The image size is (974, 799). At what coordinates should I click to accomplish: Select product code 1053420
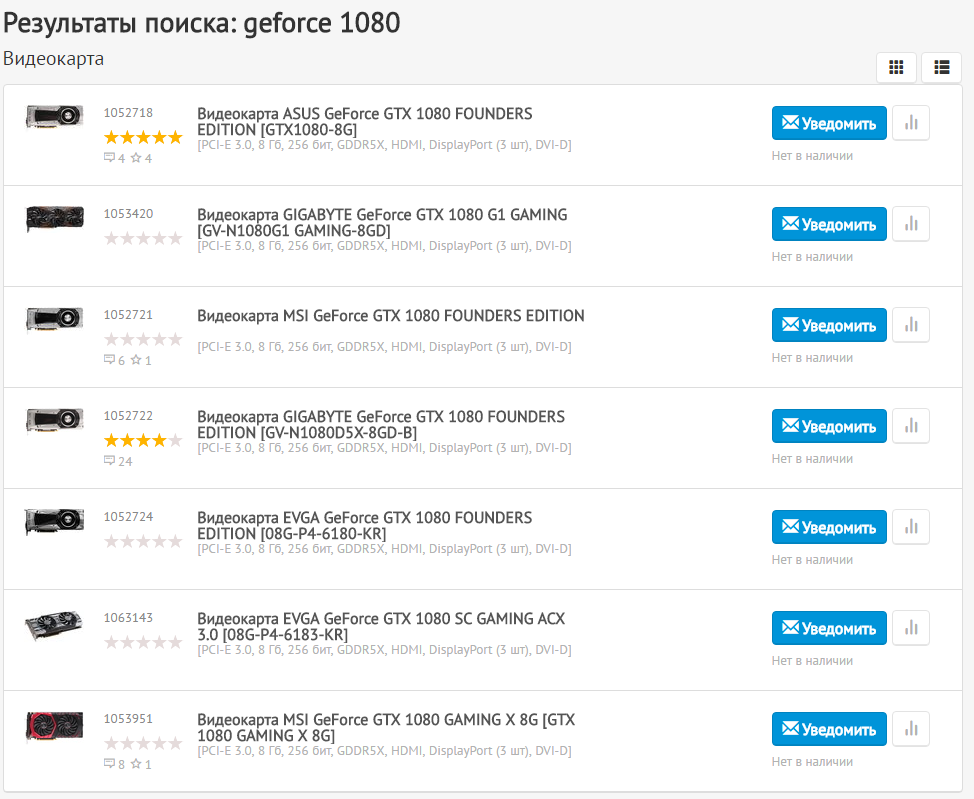pos(128,213)
